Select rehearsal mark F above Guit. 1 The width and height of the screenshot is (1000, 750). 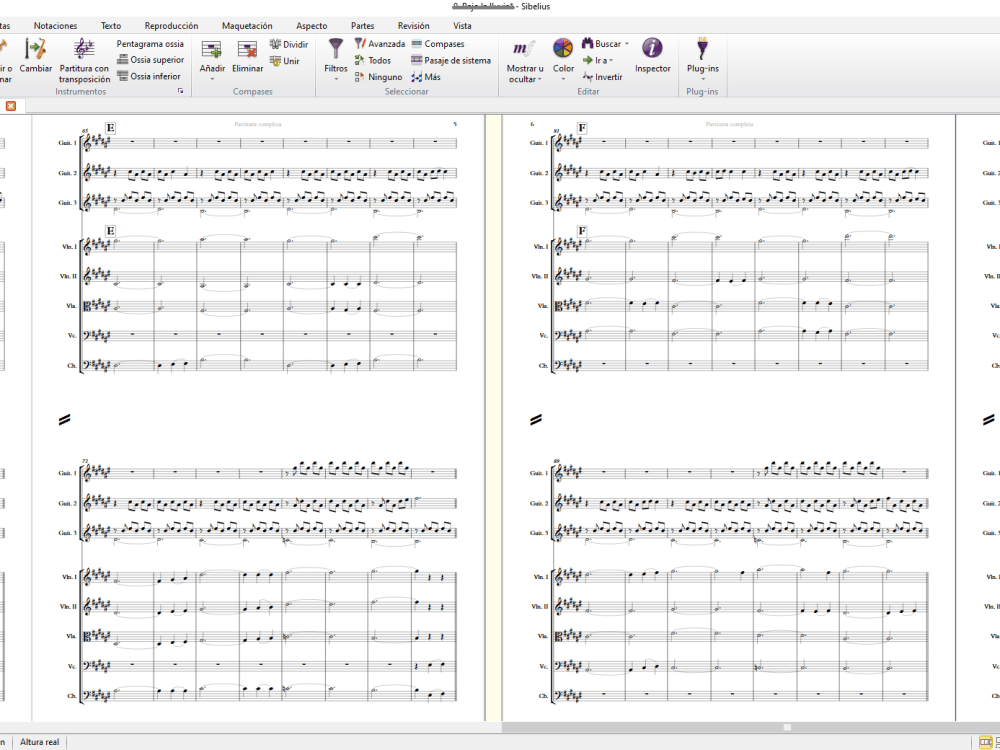582,128
